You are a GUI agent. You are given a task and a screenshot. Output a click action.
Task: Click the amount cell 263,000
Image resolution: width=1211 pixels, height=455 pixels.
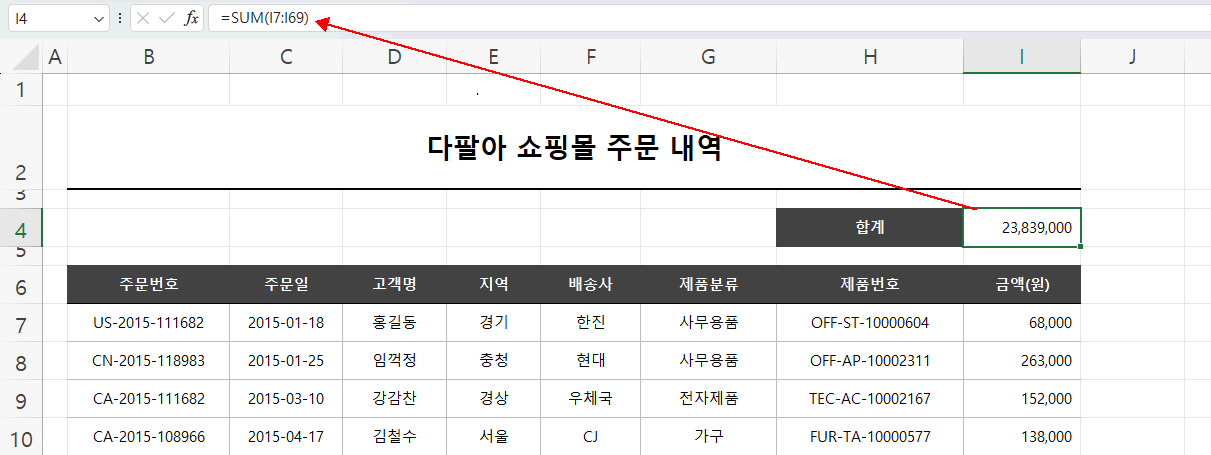[1022, 361]
